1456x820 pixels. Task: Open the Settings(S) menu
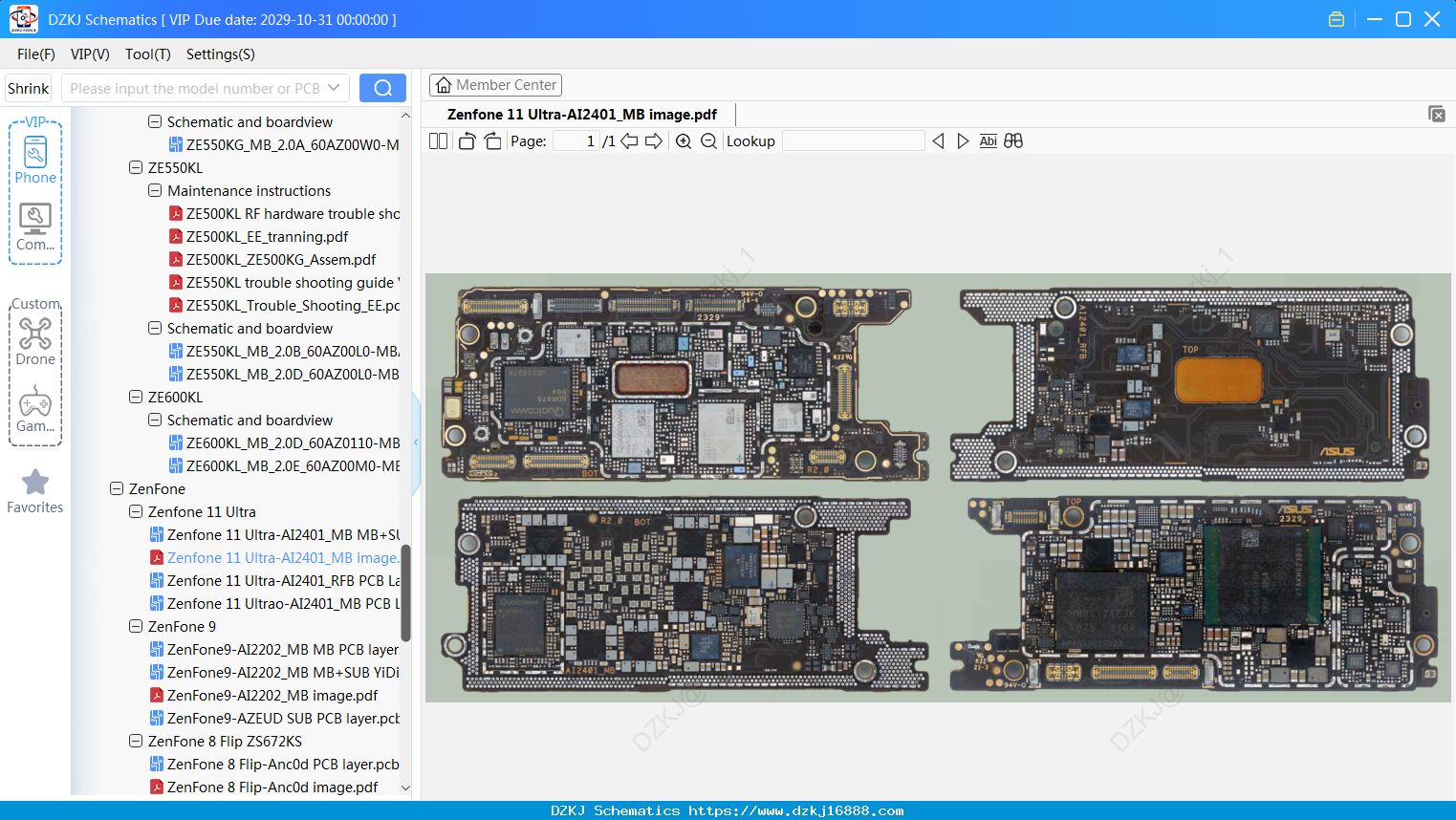(x=221, y=54)
